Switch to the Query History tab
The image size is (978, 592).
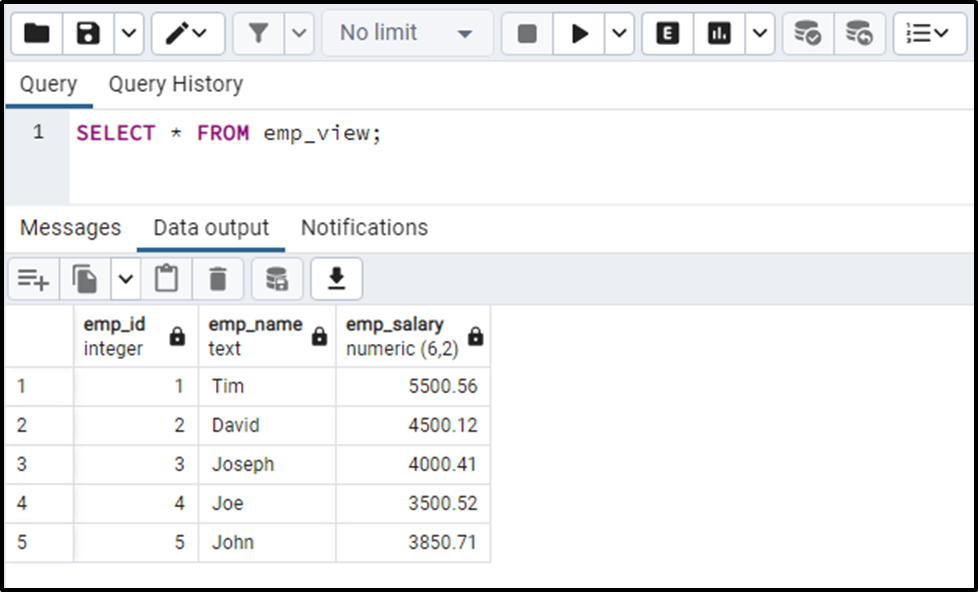[176, 84]
